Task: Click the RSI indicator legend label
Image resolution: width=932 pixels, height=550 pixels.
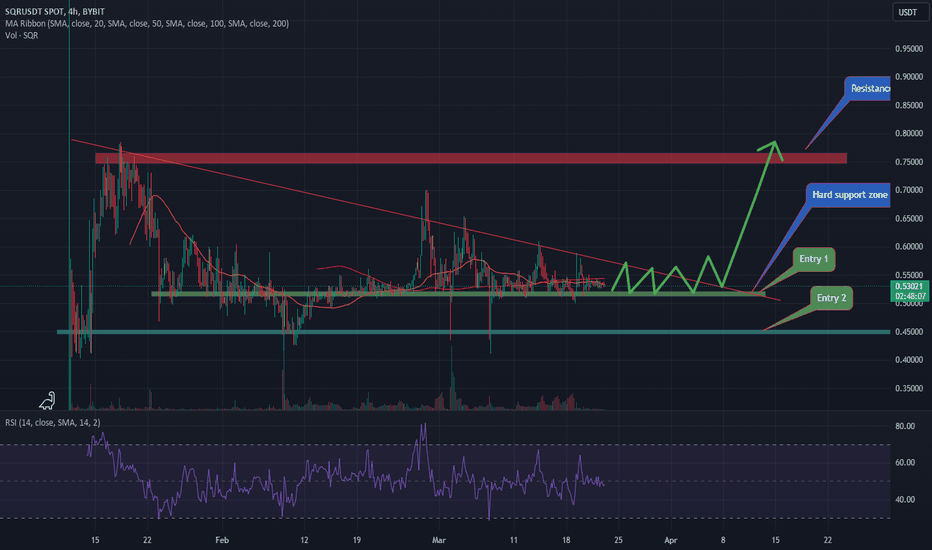Action: click(x=52, y=422)
